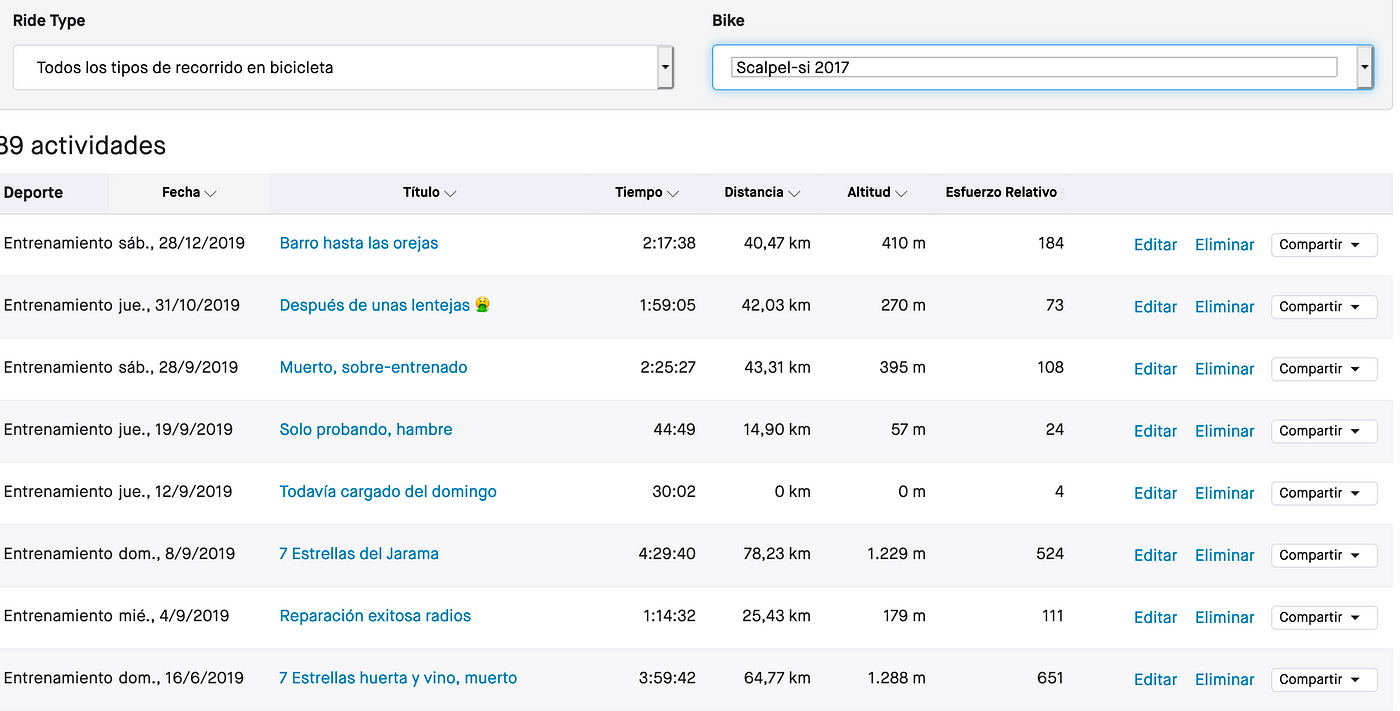Click the distance value 78,23 km

coord(777,553)
